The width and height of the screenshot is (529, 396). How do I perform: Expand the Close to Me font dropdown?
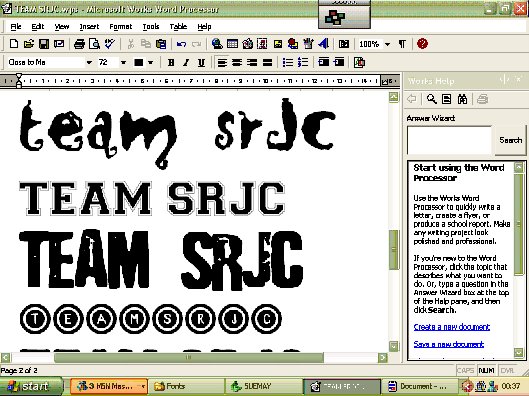click(x=89, y=62)
